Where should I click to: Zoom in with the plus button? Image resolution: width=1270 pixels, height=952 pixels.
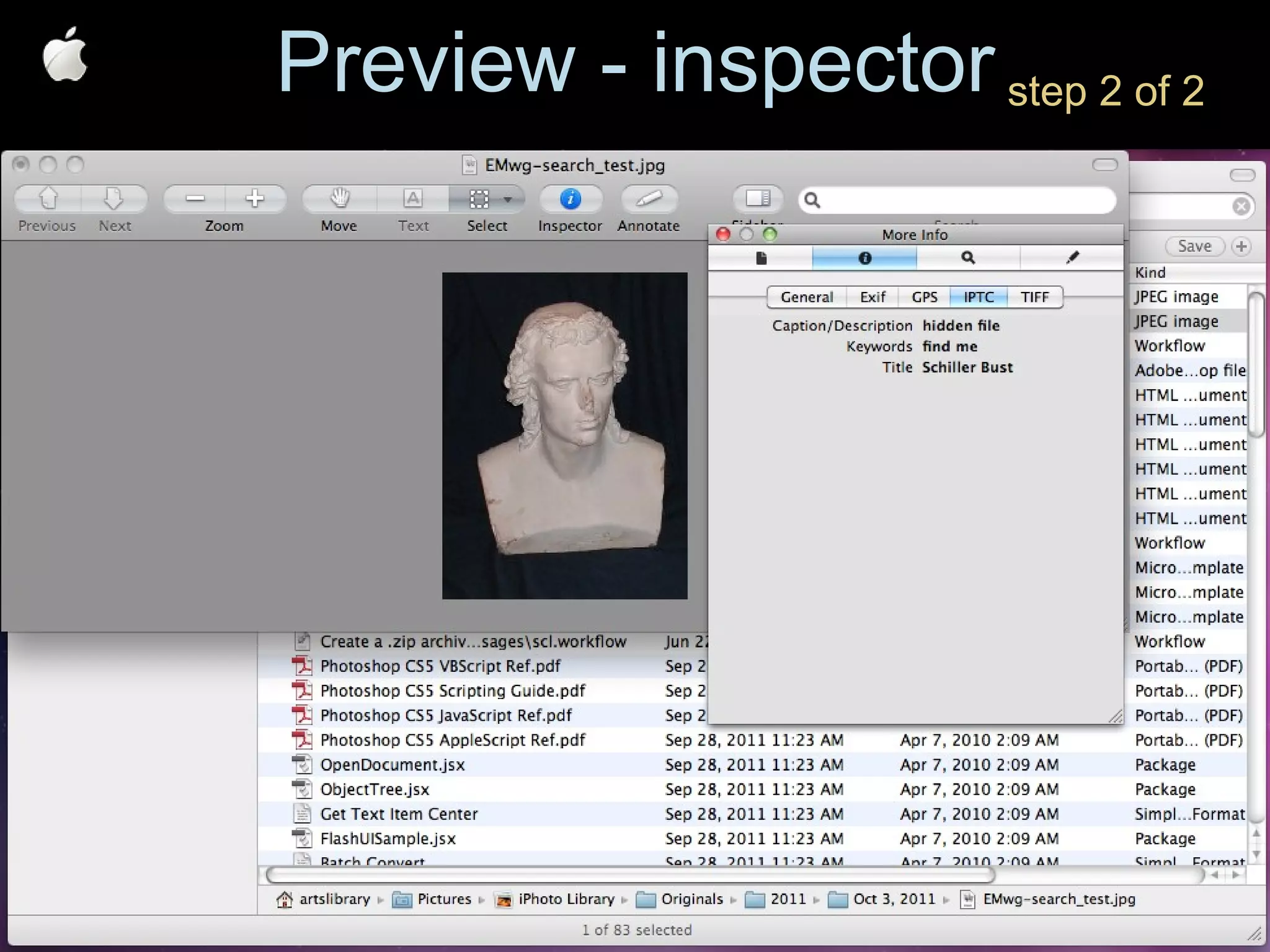tap(255, 199)
